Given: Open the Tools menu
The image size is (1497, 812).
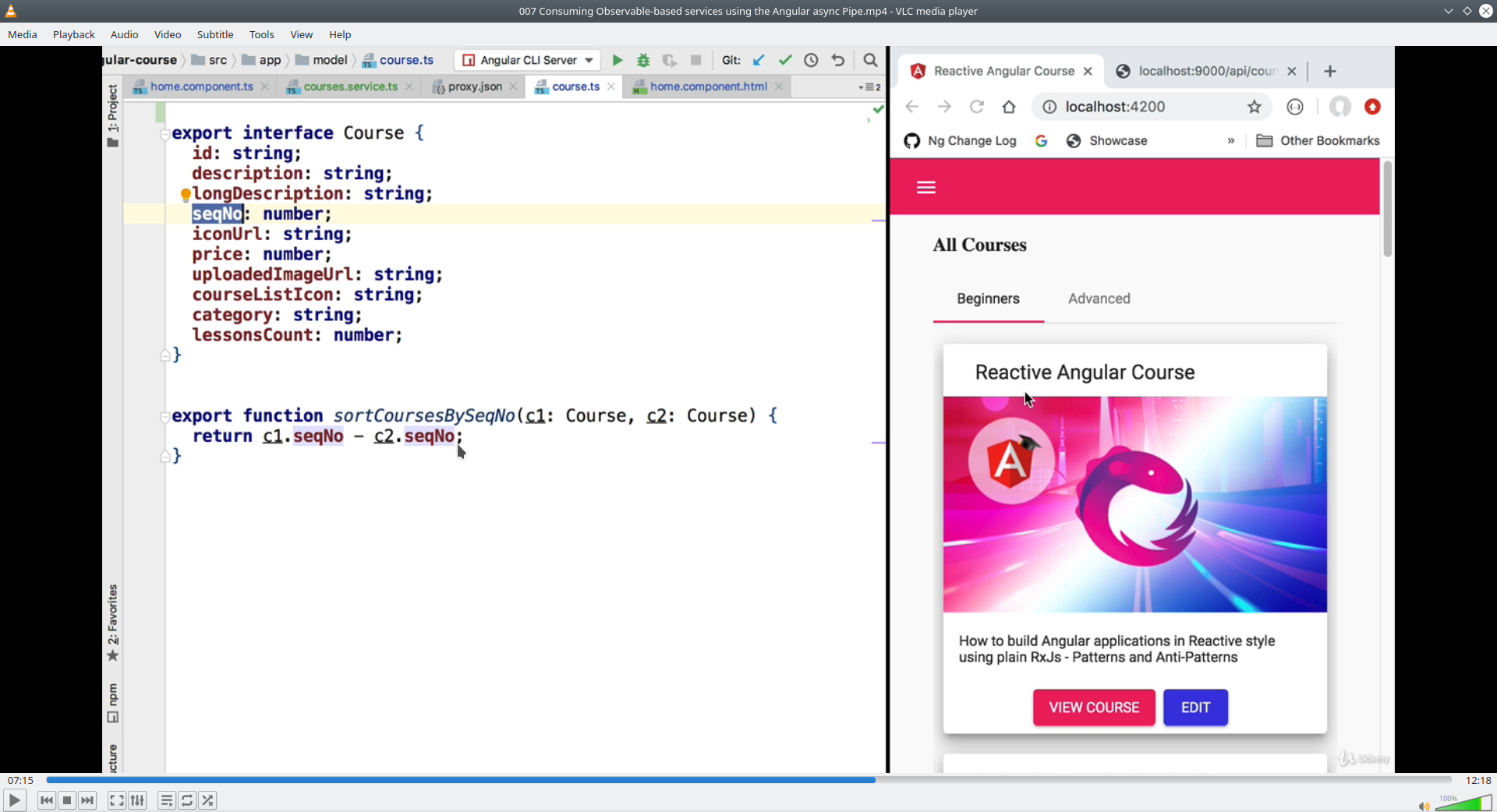Looking at the screenshot, I should (261, 34).
